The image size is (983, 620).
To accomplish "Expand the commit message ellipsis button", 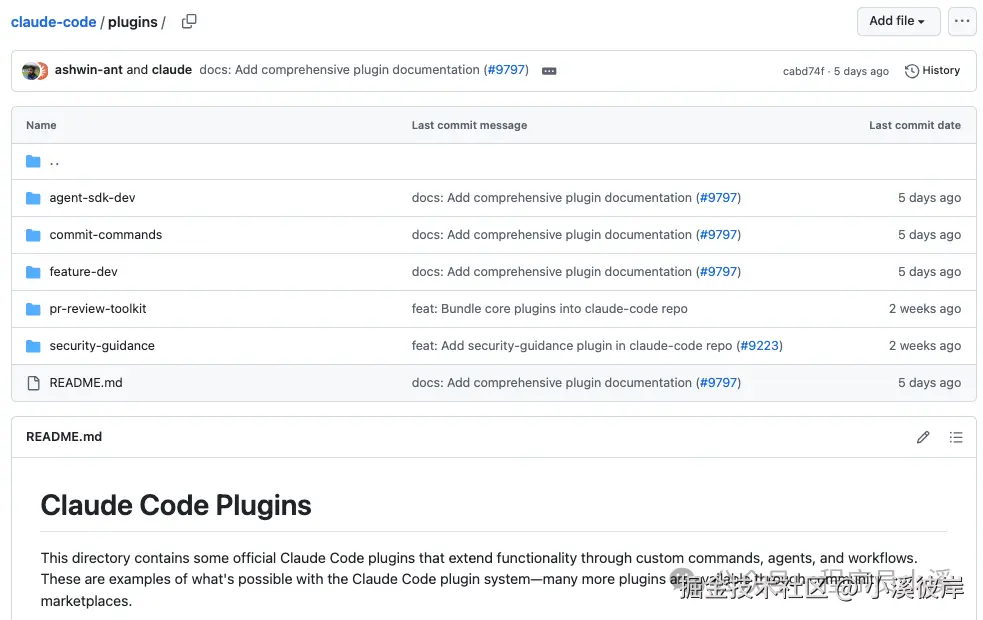I will [549, 71].
